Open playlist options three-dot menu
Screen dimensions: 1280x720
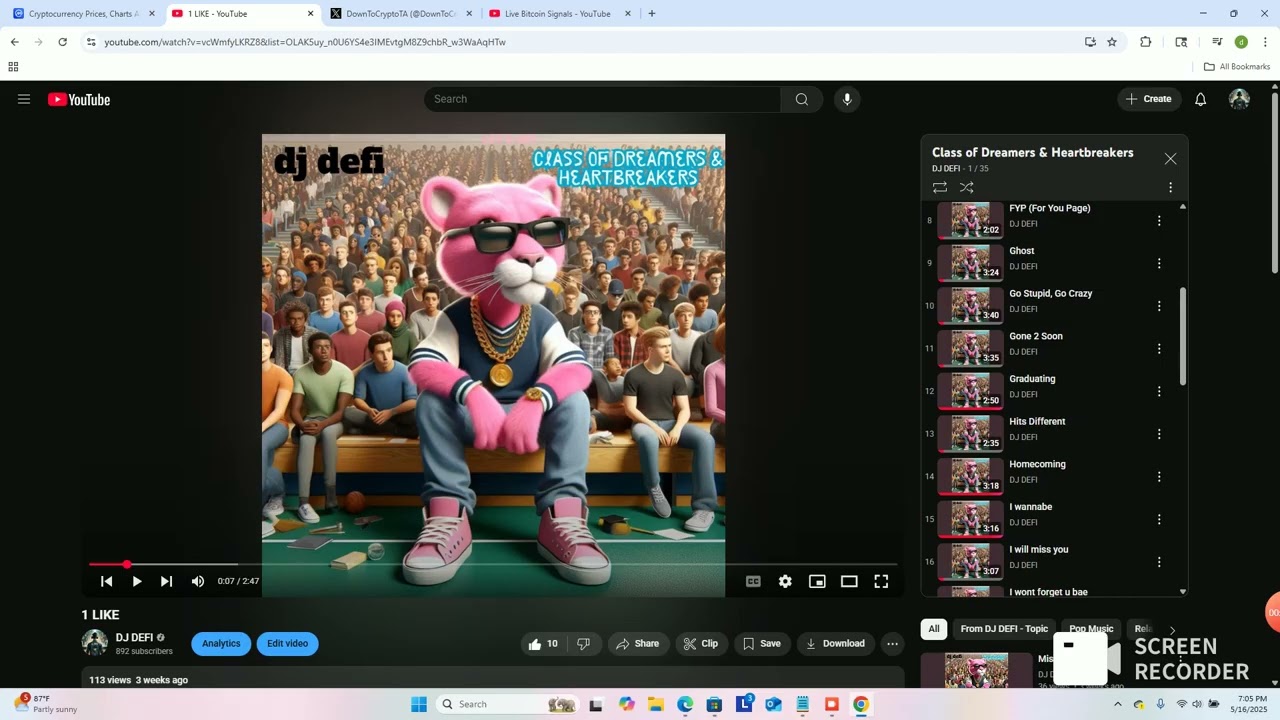coord(1170,187)
